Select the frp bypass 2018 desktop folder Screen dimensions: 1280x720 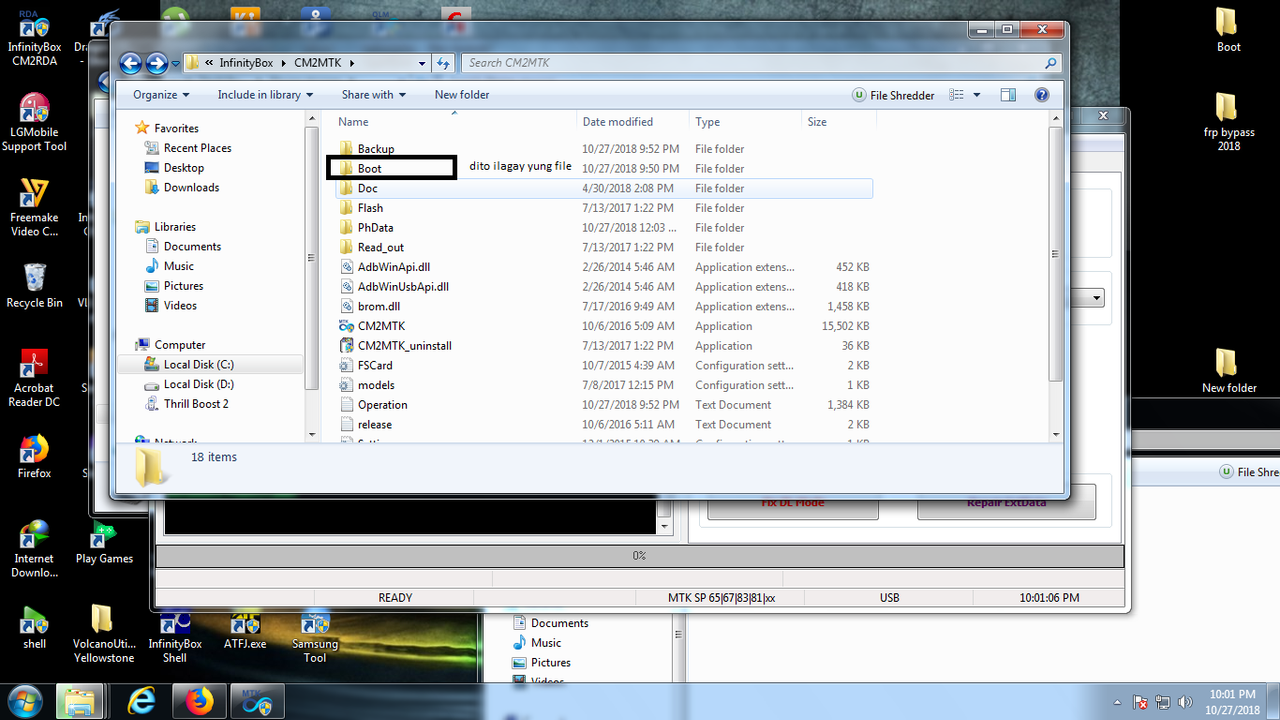tap(1228, 122)
